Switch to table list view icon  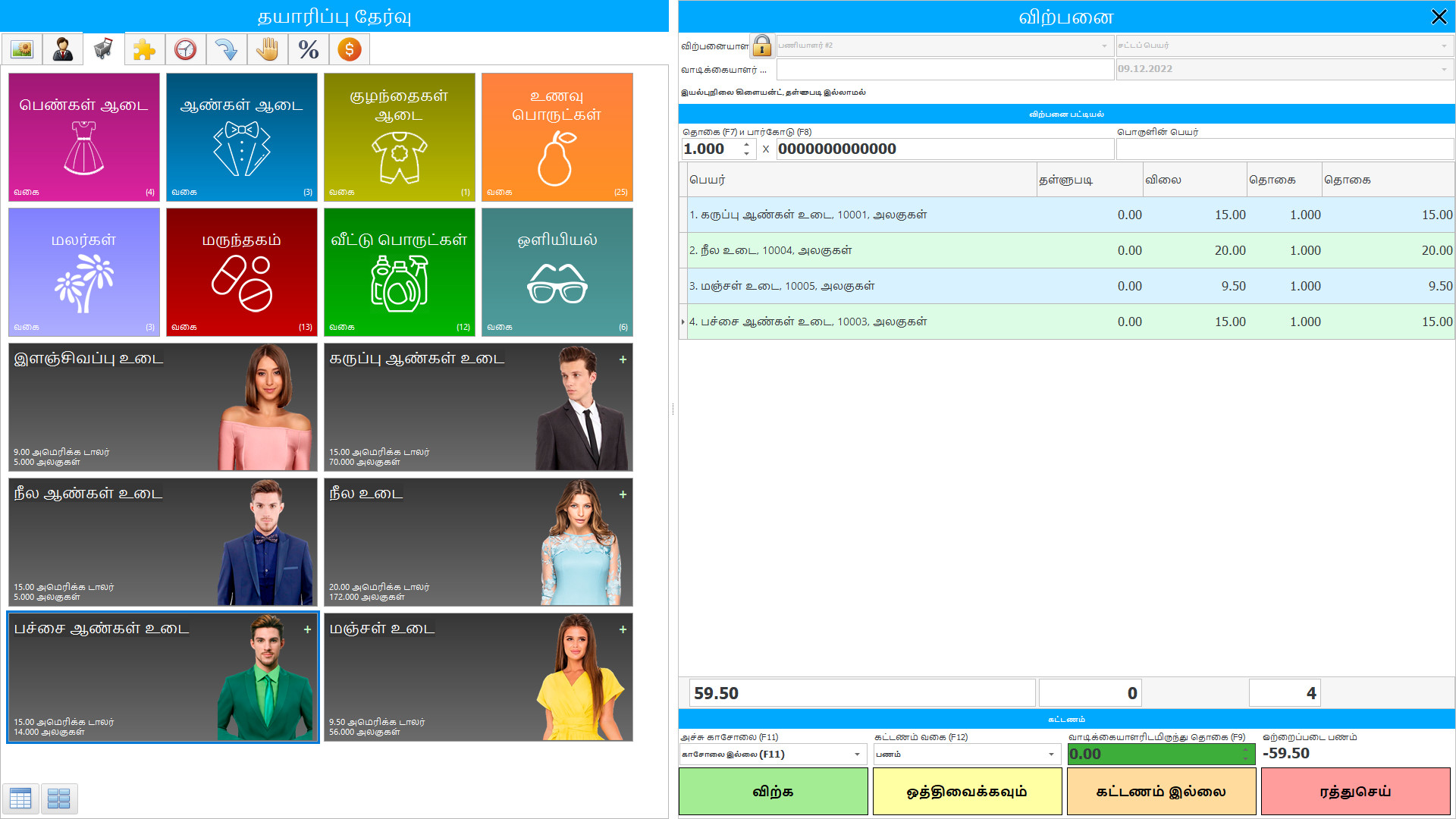coord(20,798)
